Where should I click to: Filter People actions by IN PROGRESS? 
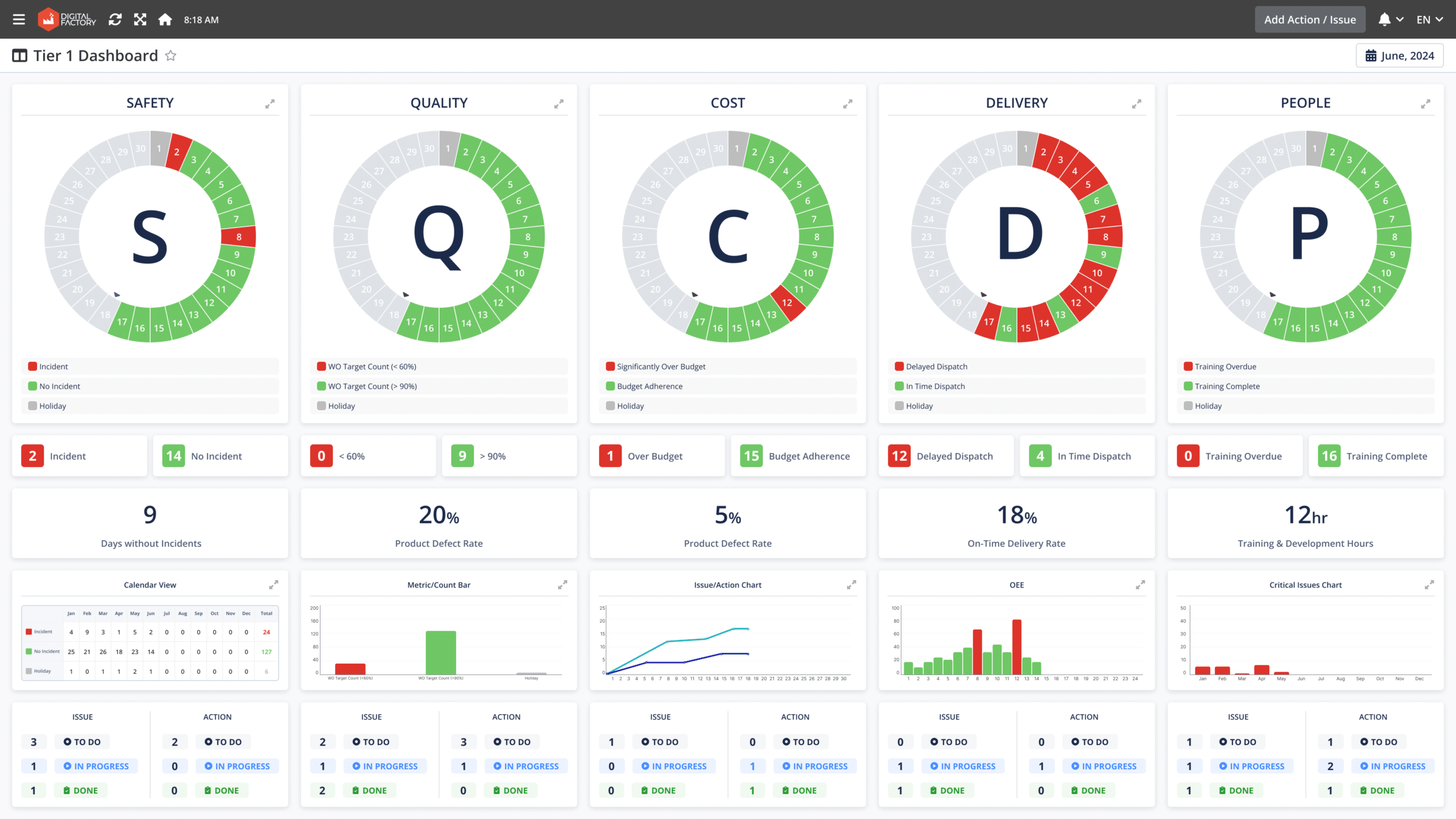pos(1393,766)
